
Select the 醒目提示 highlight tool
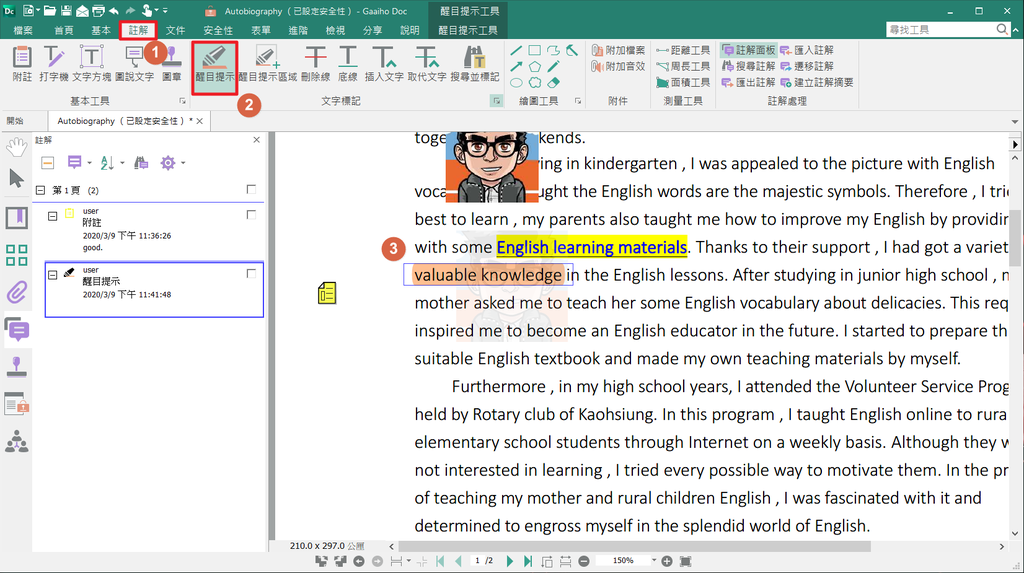click(213, 62)
